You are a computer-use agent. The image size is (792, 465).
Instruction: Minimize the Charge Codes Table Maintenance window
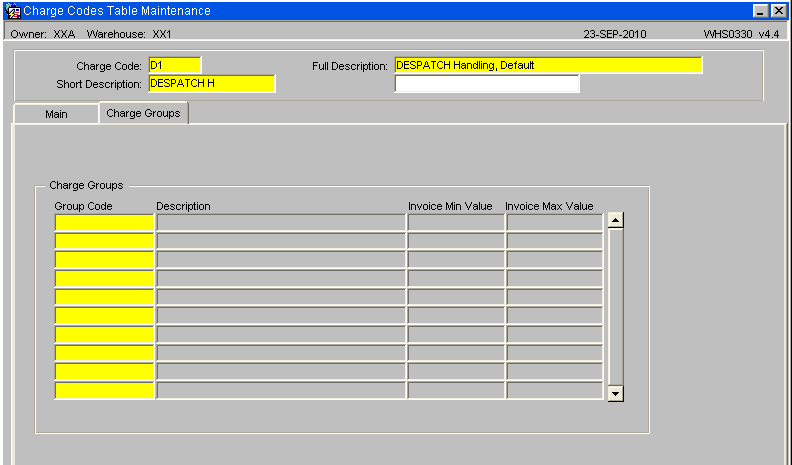761,11
